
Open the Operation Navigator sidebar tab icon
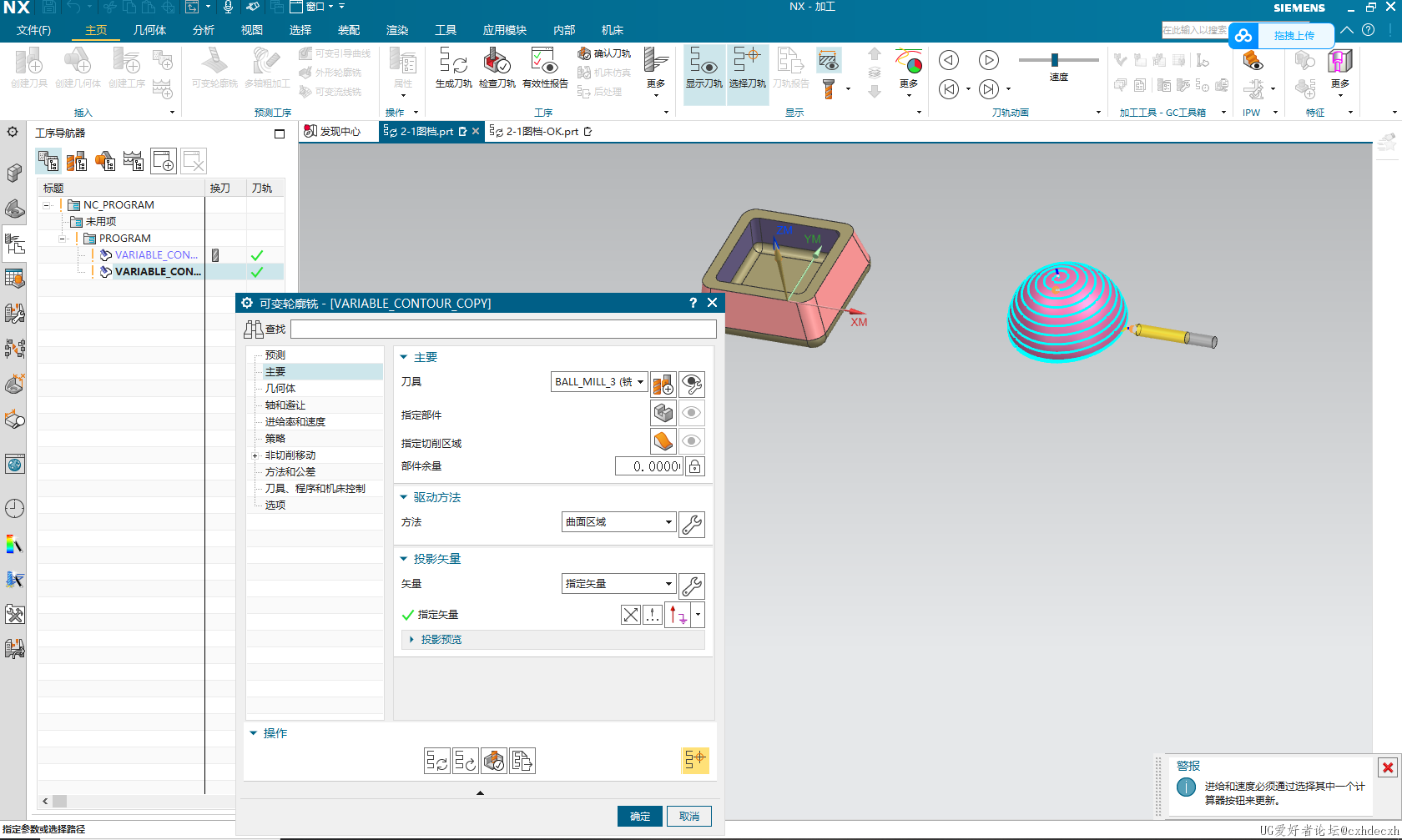(15, 244)
